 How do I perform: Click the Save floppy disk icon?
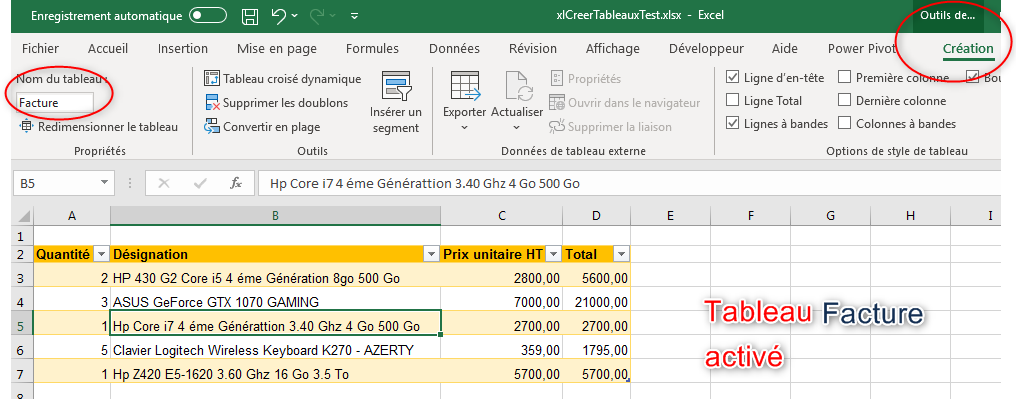[x=250, y=16]
